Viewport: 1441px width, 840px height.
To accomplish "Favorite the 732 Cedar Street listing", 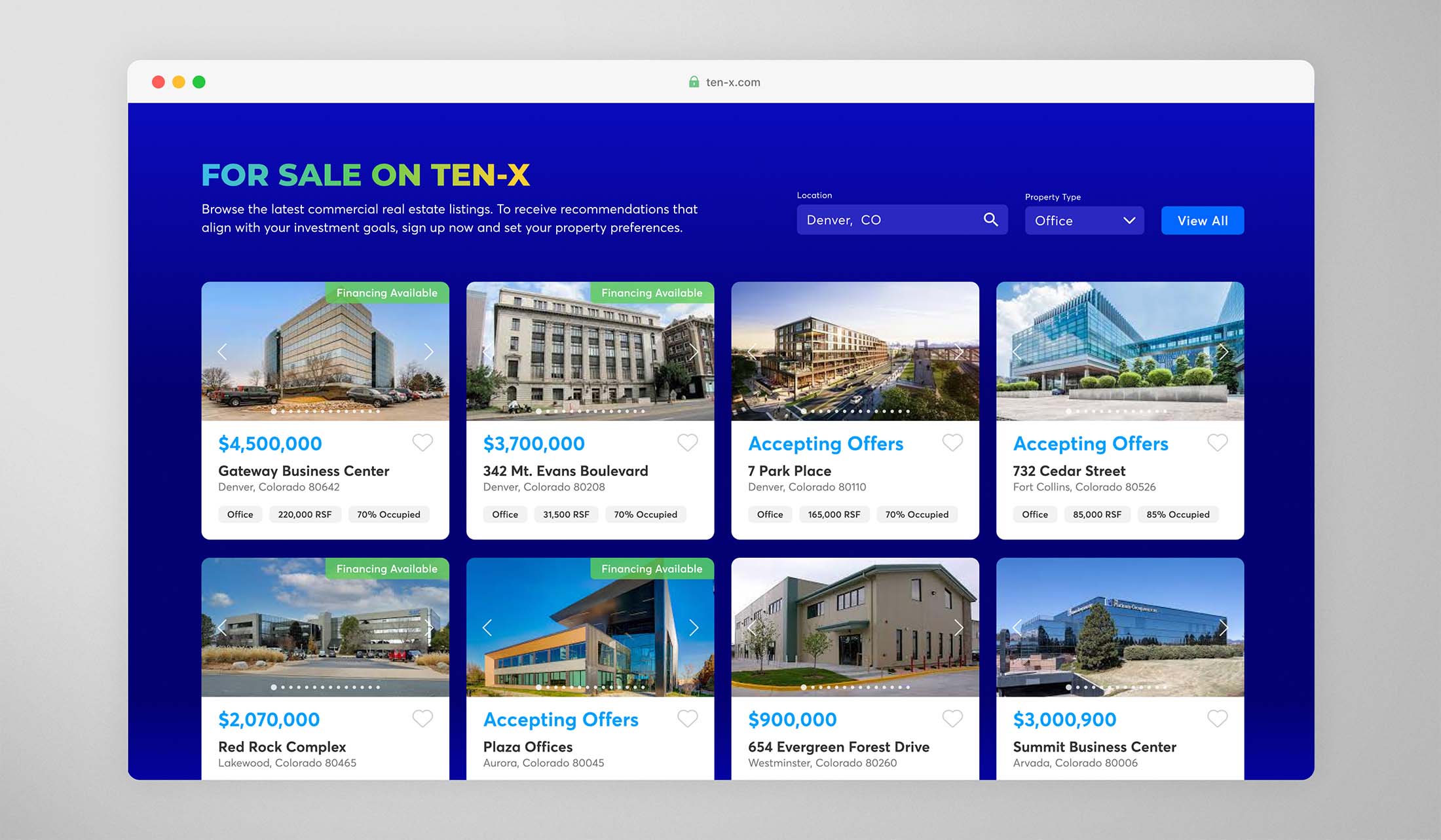I will [1217, 443].
